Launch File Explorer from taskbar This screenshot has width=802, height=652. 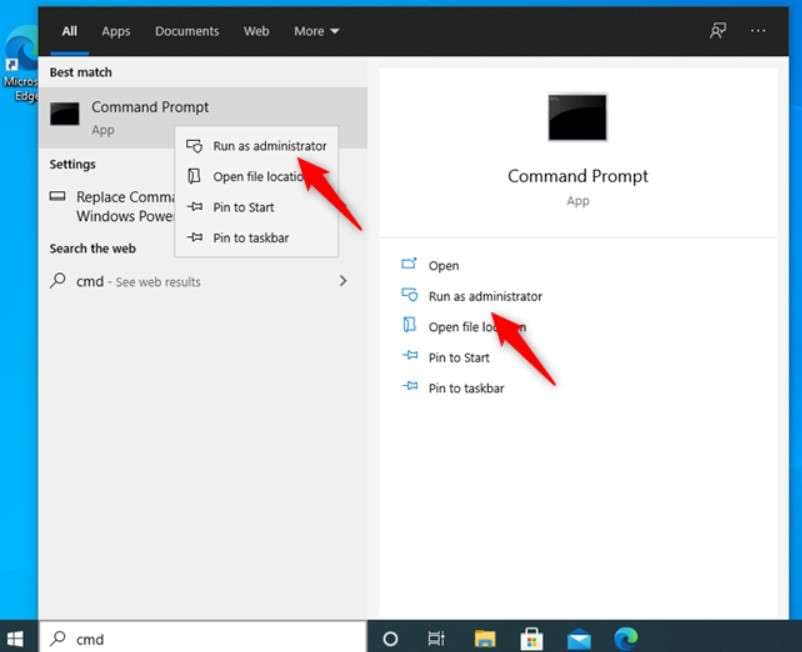pyautogui.click(x=484, y=639)
